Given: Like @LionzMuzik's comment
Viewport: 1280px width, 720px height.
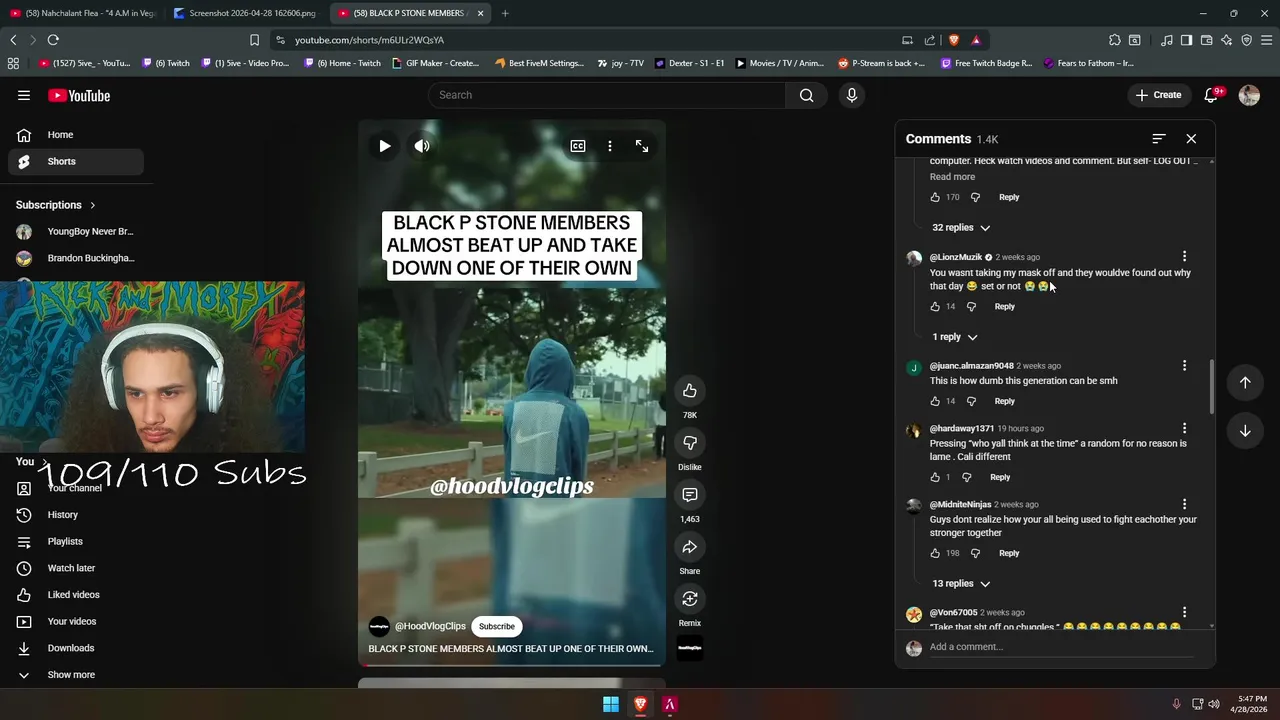Looking at the screenshot, I should click(935, 307).
